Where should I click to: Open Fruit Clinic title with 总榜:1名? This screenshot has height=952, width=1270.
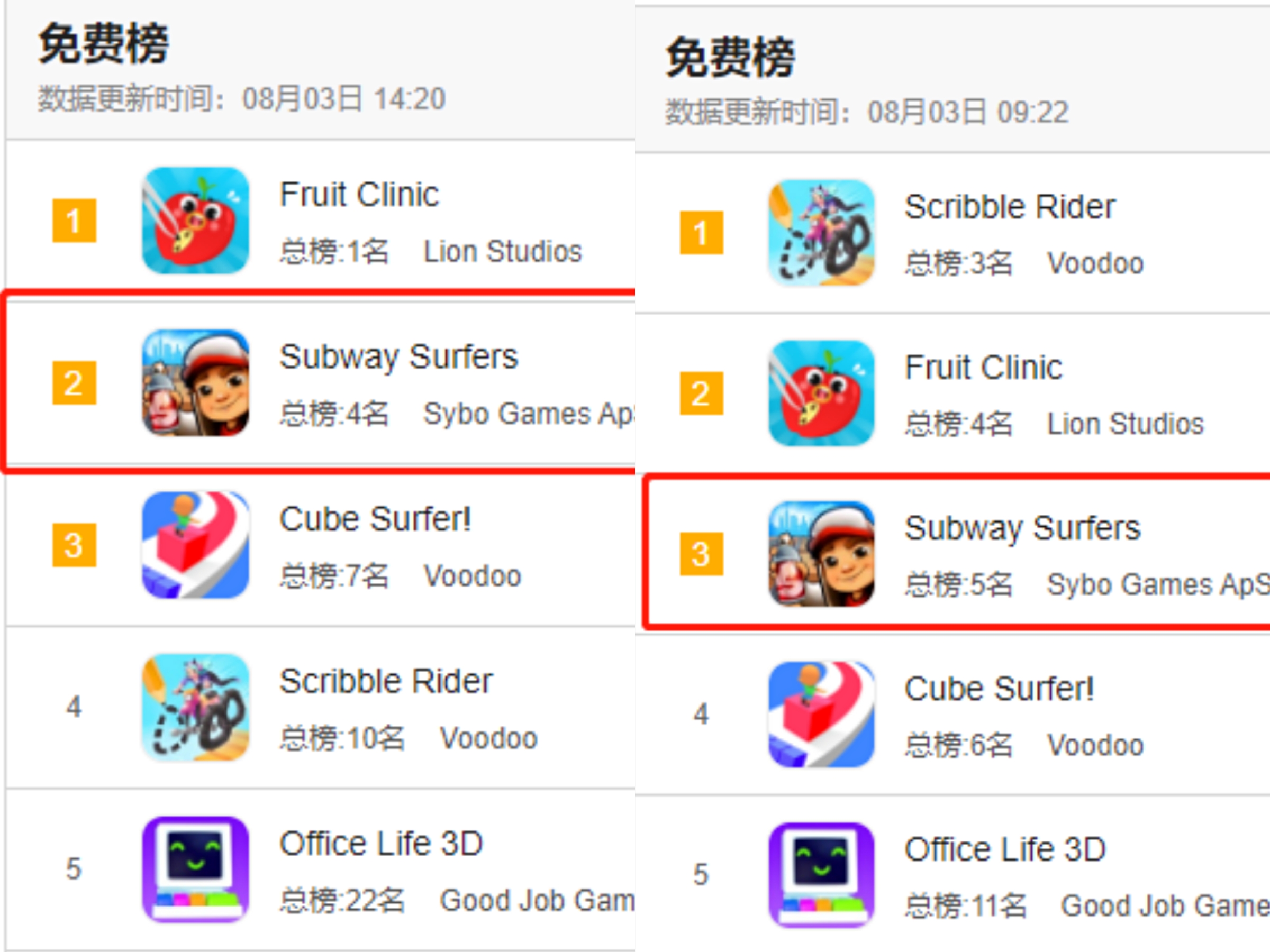[x=359, y=194]
